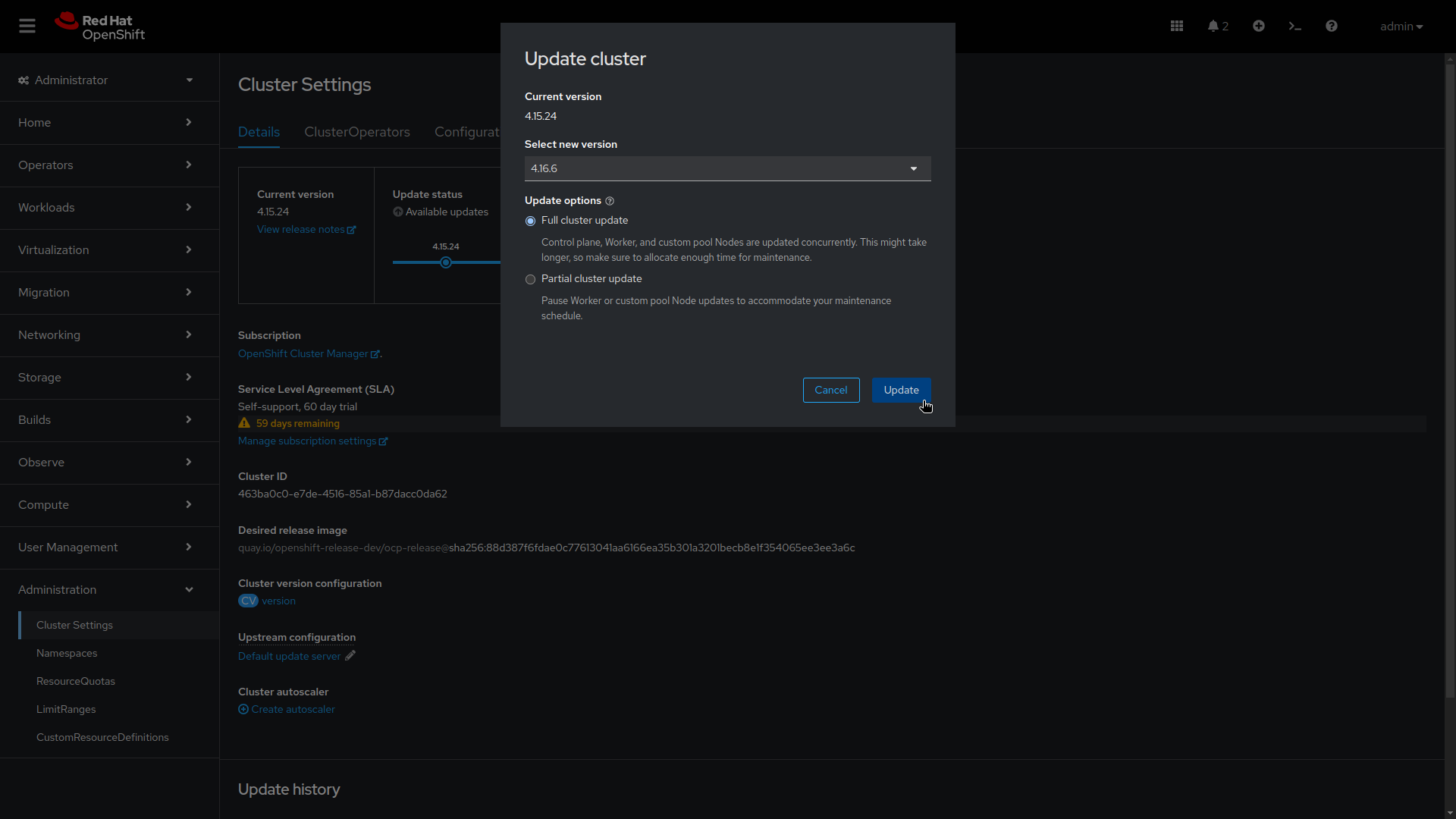
Task: Click the Update button to confirm
Action: coord(901,390)
